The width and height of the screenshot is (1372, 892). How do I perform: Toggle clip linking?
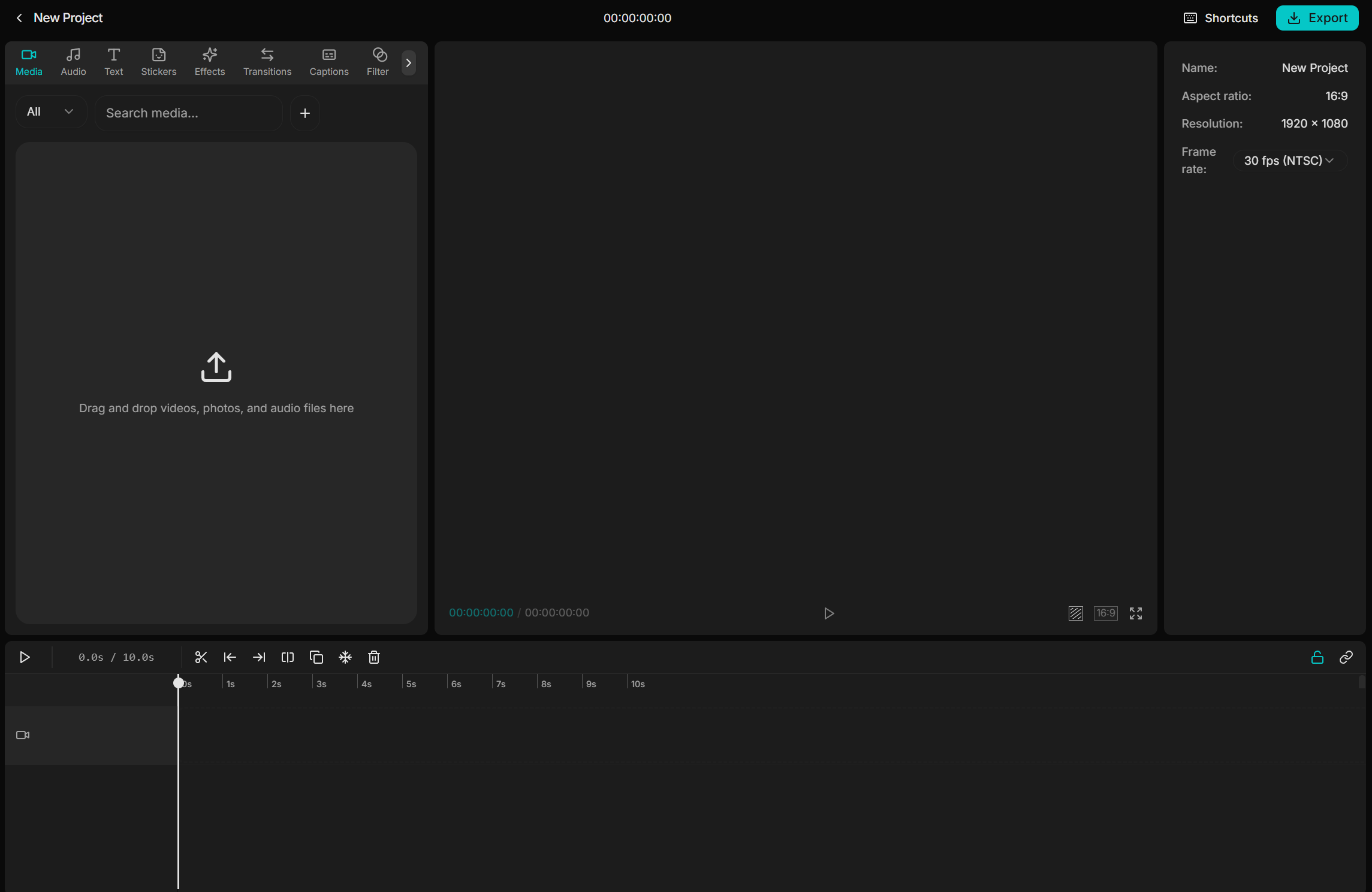(x=1346, y=657)
